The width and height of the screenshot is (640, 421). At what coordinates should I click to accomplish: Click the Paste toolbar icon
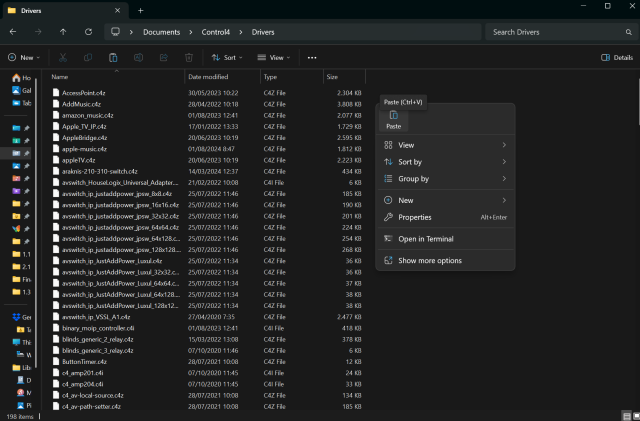(x=113, y=58)
